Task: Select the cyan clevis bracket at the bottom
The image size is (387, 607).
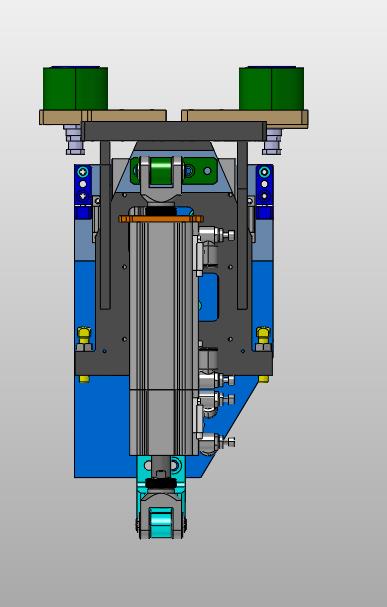Action: pos(161,496)
